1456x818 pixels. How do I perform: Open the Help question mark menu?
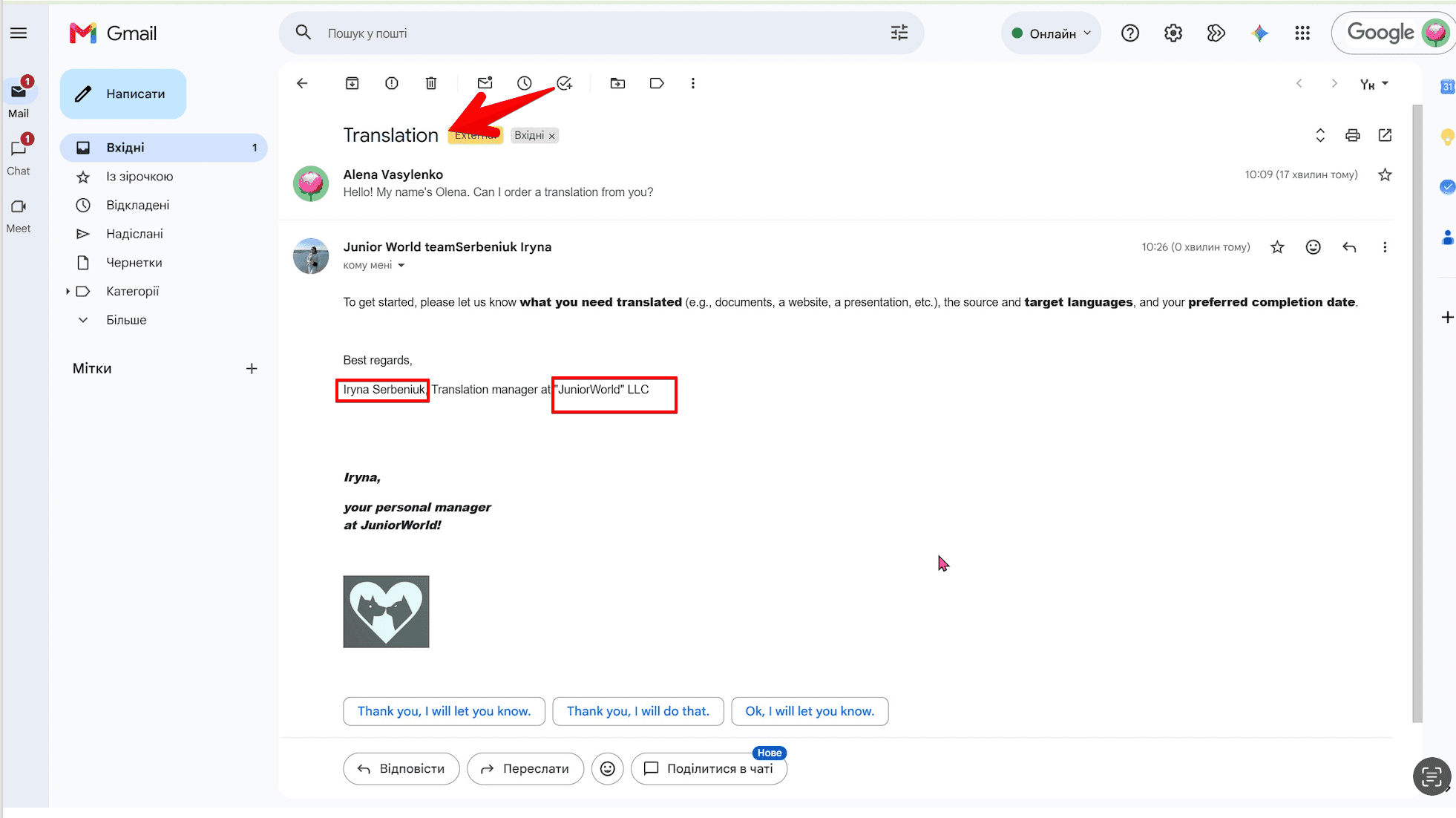tap(1130, 33)
